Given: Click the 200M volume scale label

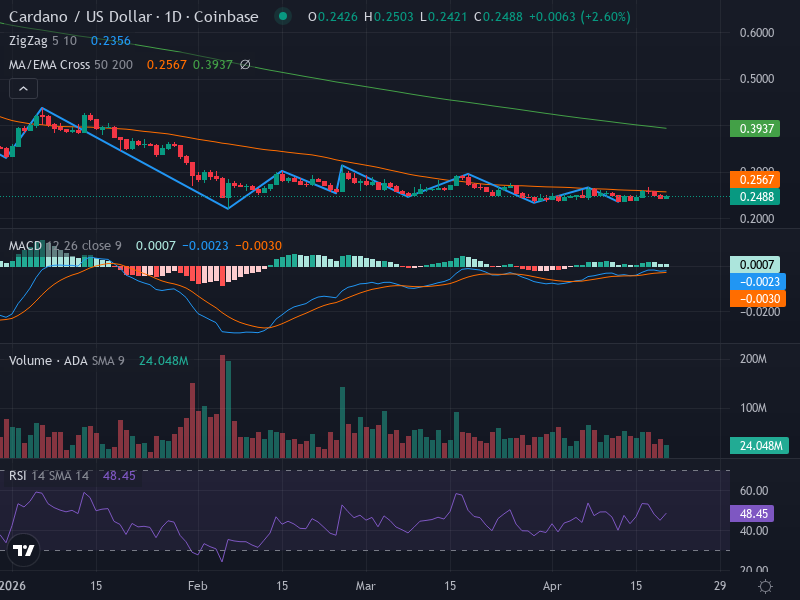Looking at the screenshot, I should click(753, 359).
